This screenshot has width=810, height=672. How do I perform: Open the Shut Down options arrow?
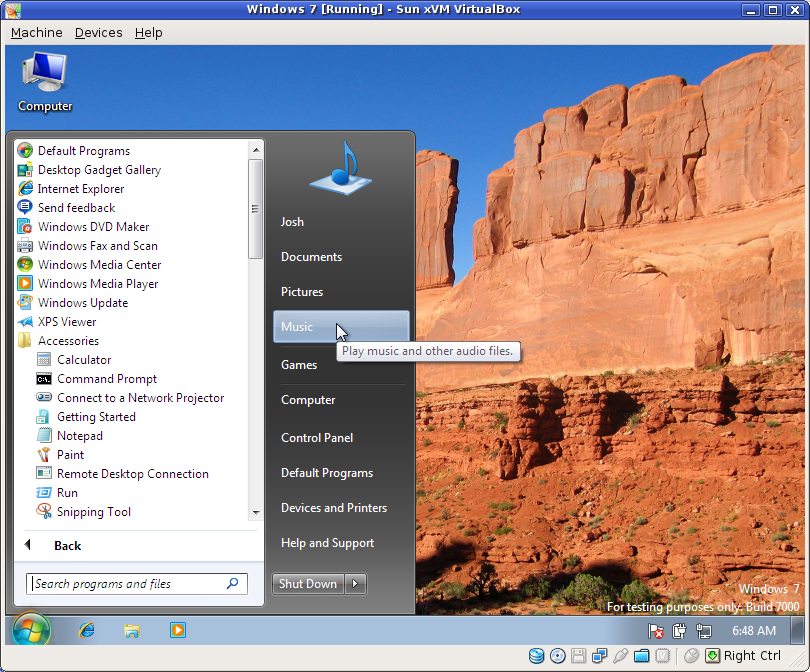[355, 584]
